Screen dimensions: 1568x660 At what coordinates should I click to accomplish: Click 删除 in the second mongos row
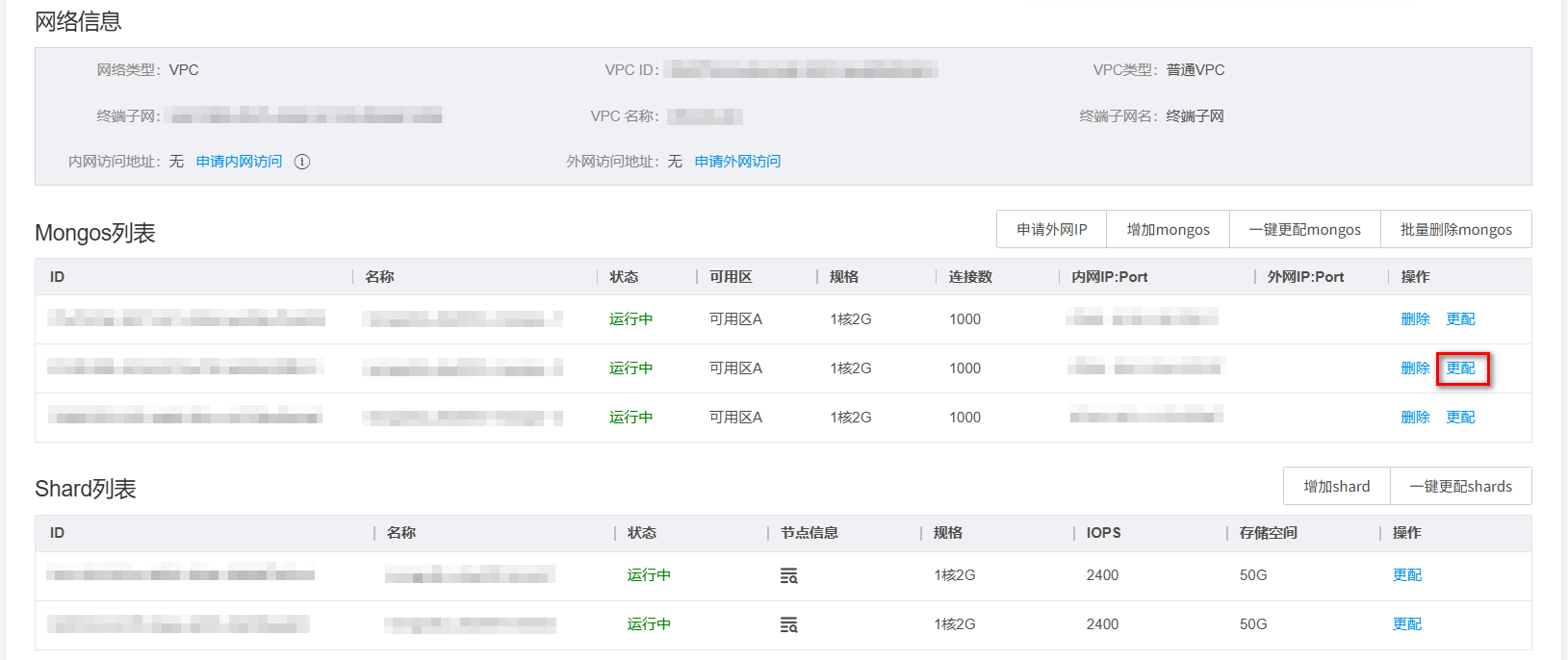point(1415,368)
